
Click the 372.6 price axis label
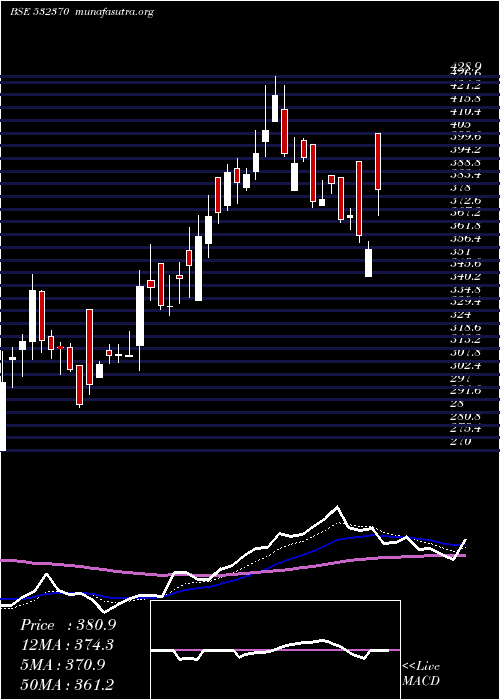coord(465,200)
